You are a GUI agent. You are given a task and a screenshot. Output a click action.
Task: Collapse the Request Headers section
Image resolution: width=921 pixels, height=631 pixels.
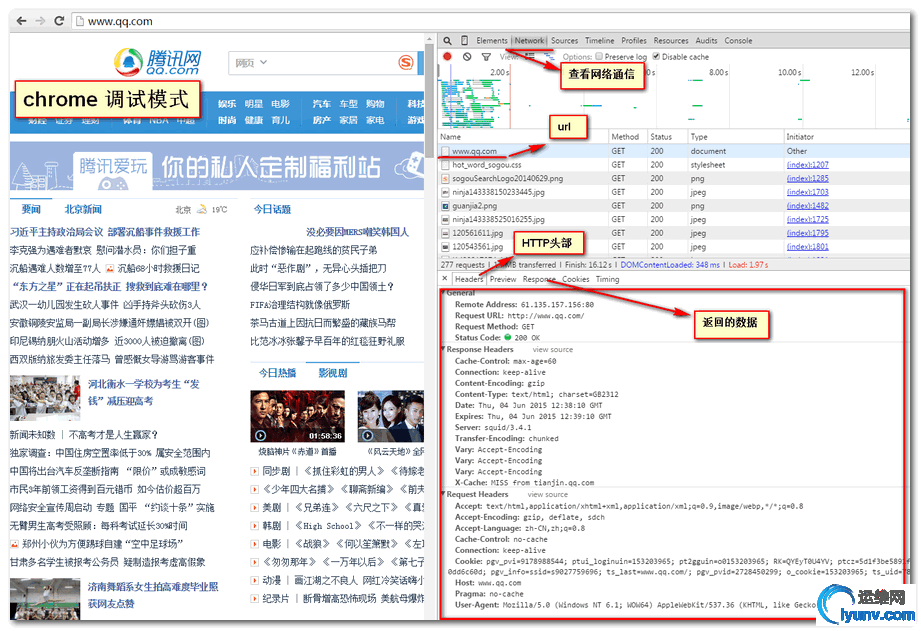pos(443,494)
